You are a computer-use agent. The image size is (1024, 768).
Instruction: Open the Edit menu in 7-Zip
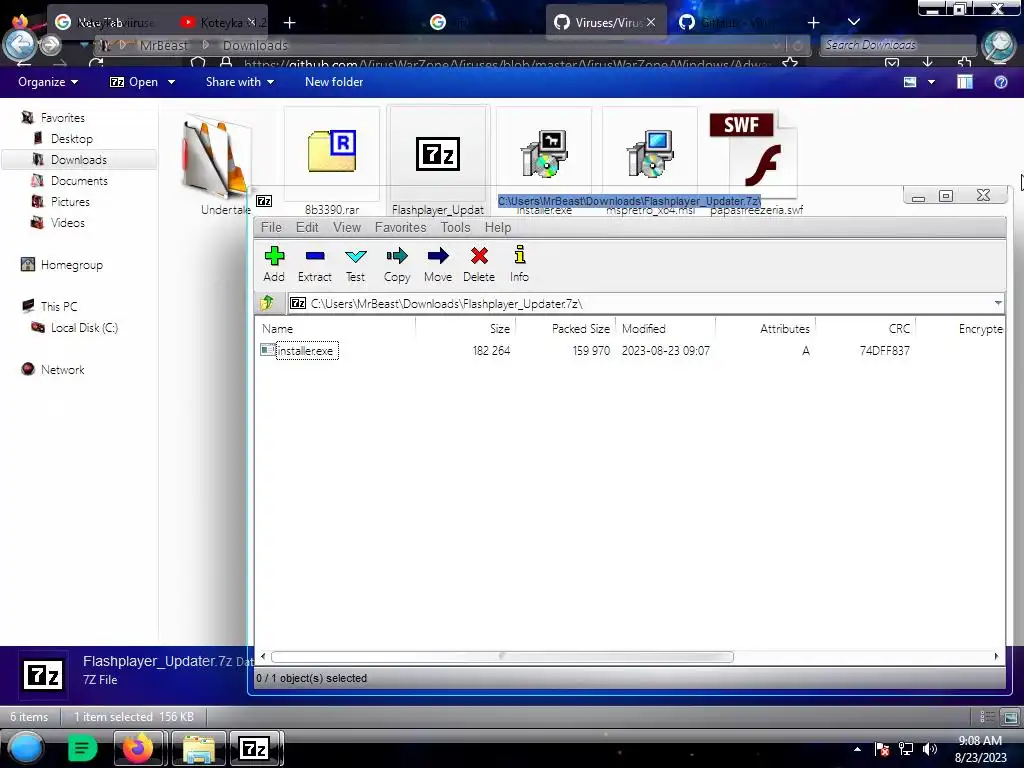click(x=307, y=227)
